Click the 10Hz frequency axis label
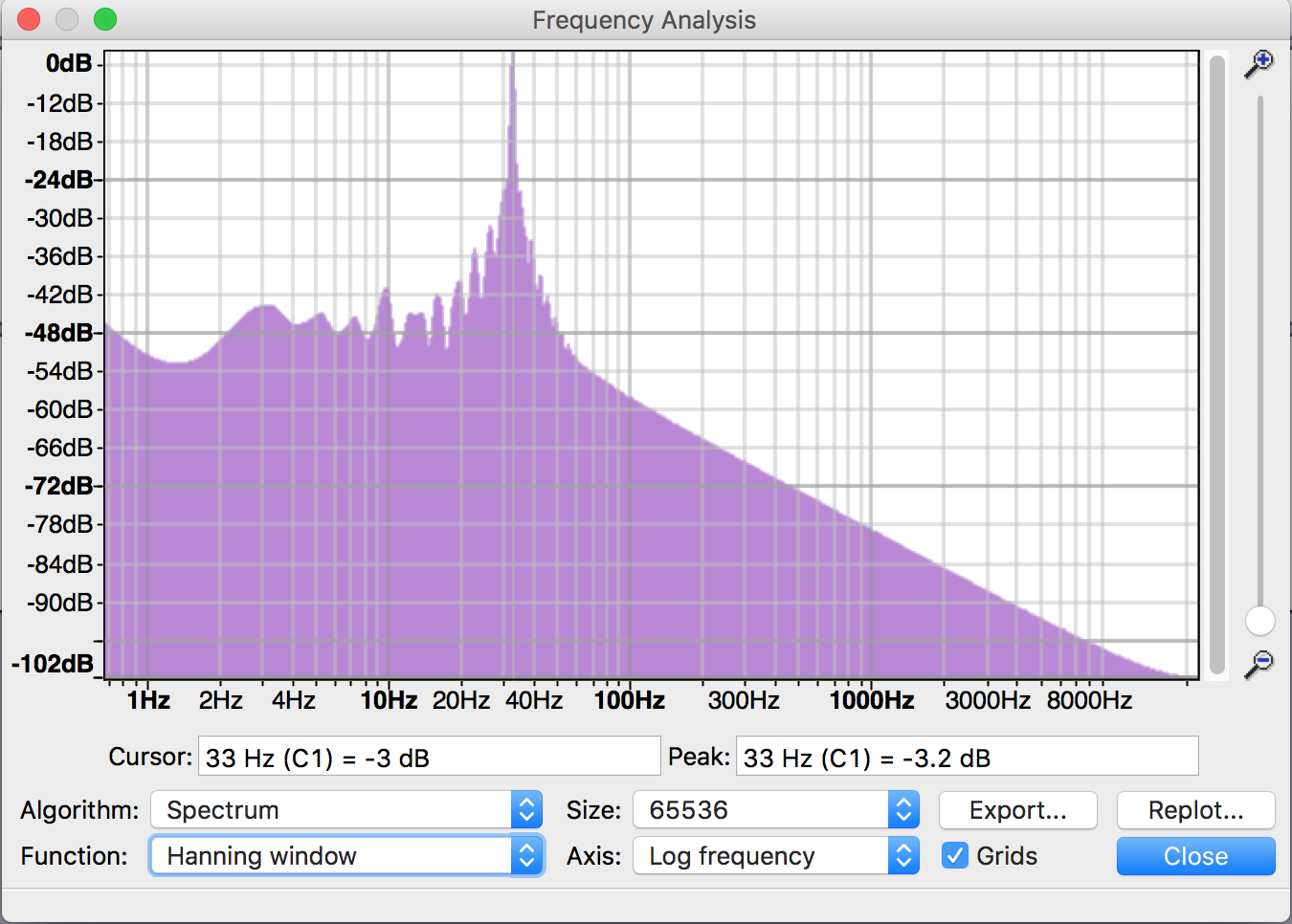This screenshot has width=1292, height=924. tap(389, 700)
